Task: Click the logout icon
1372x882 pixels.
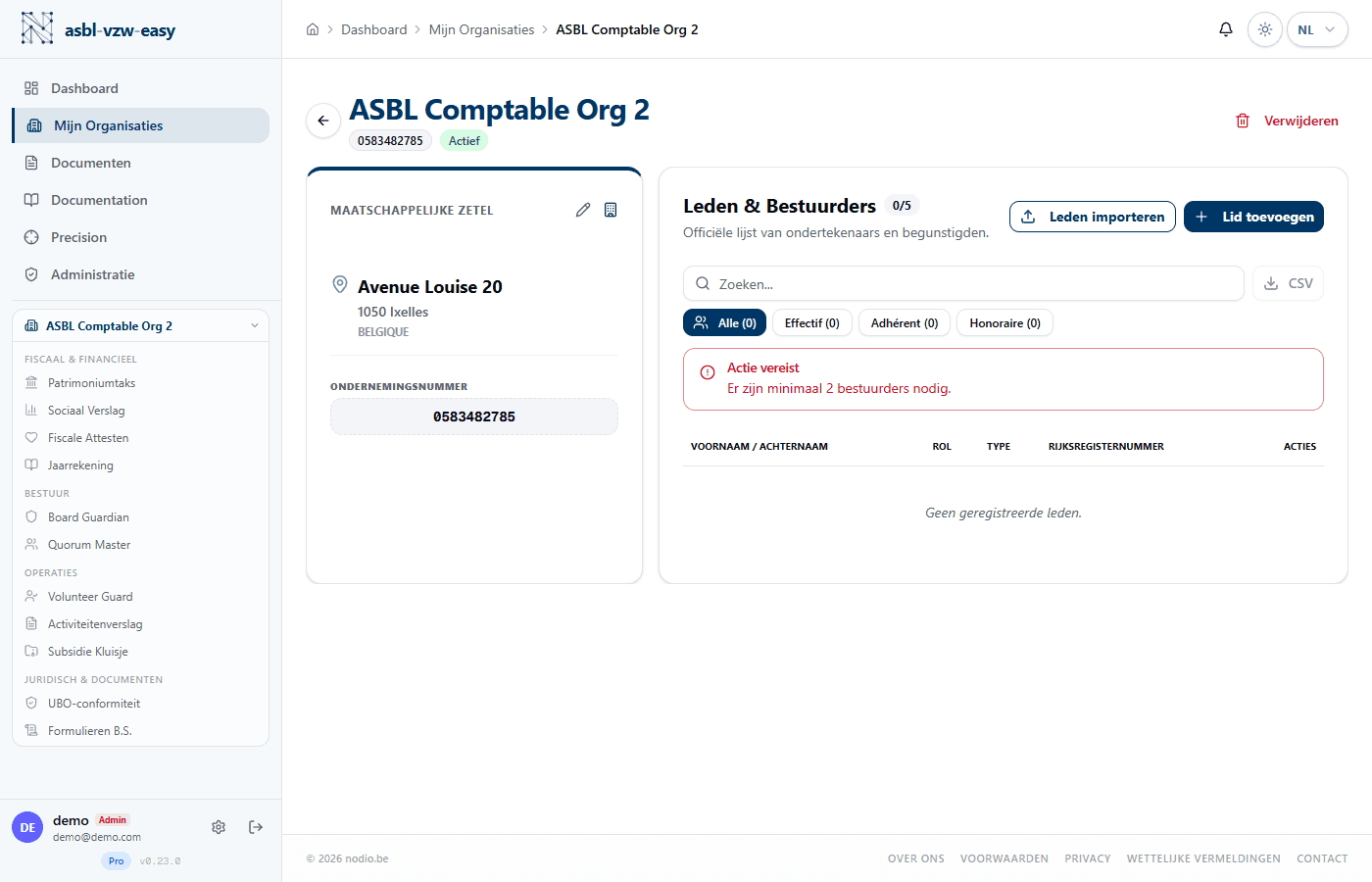Action: tap(256, 827)
